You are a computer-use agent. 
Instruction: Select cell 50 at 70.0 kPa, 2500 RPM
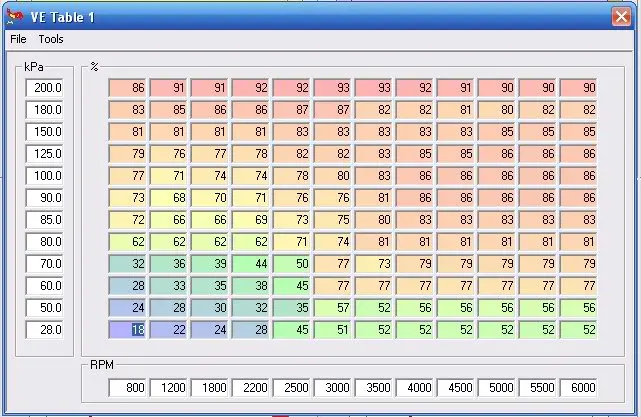coord(291,264)
